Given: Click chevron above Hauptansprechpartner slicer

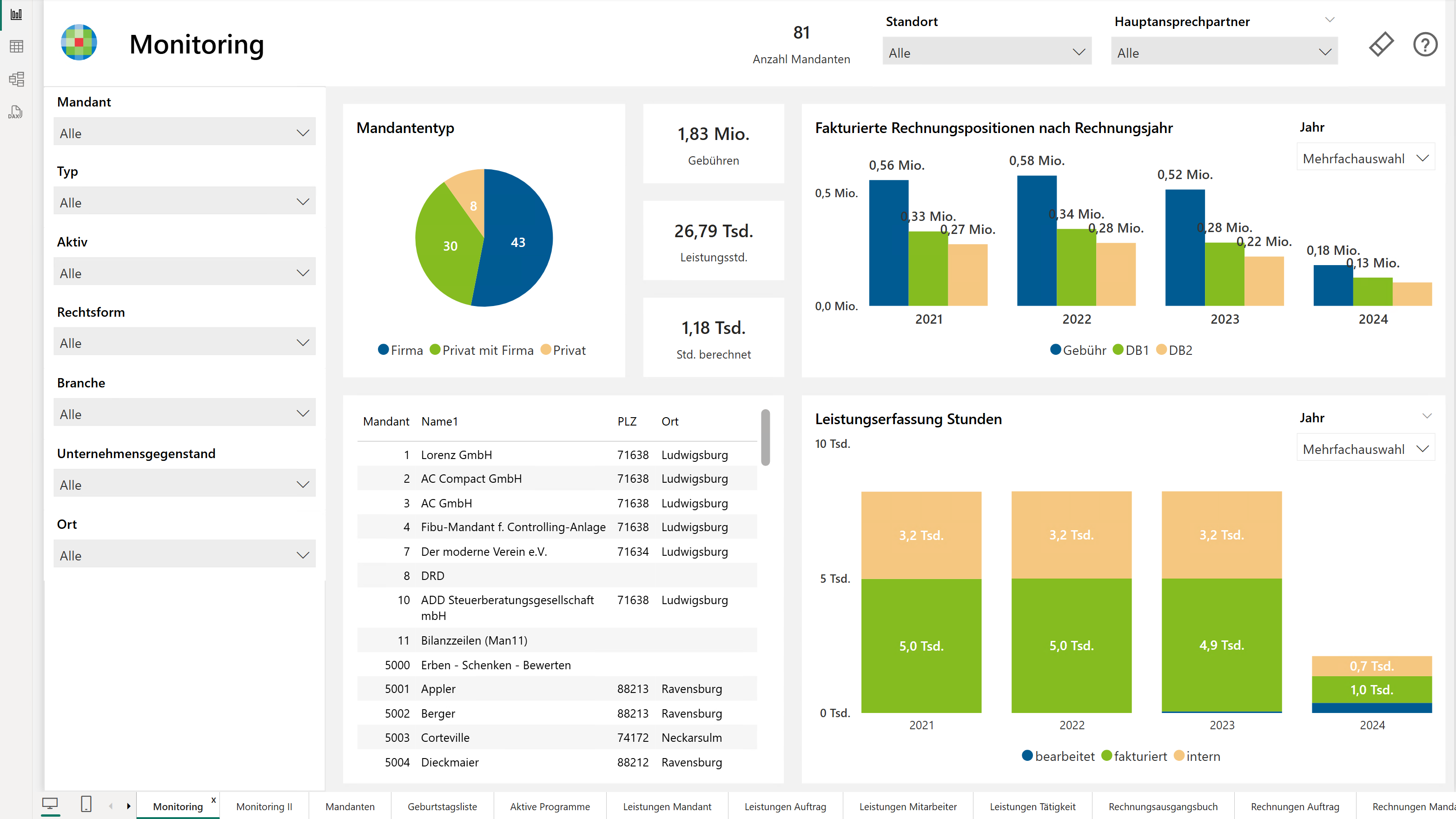Looking at the screenshot, I should tap(1330, 20).
